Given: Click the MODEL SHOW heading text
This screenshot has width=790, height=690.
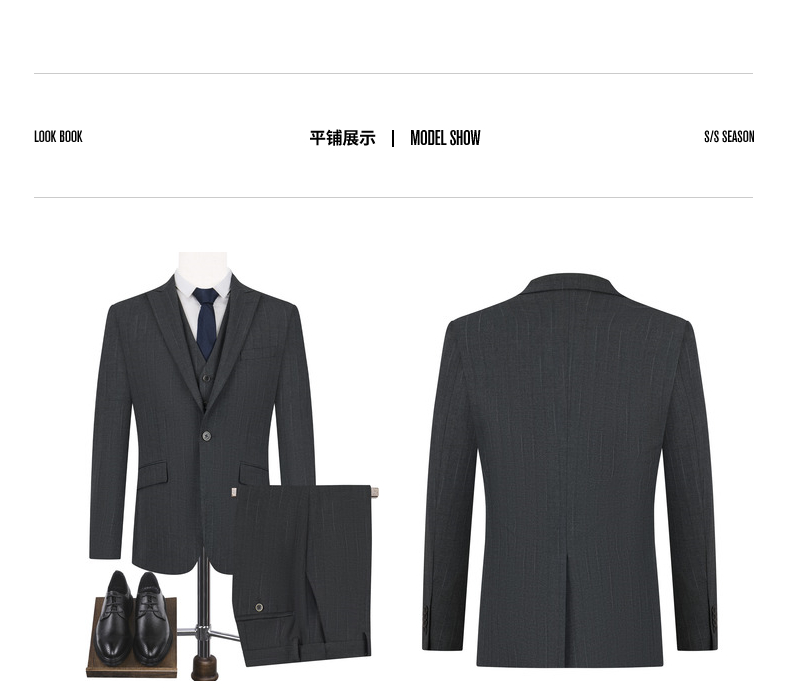Looking at the screenshot, I should (445, 138).
